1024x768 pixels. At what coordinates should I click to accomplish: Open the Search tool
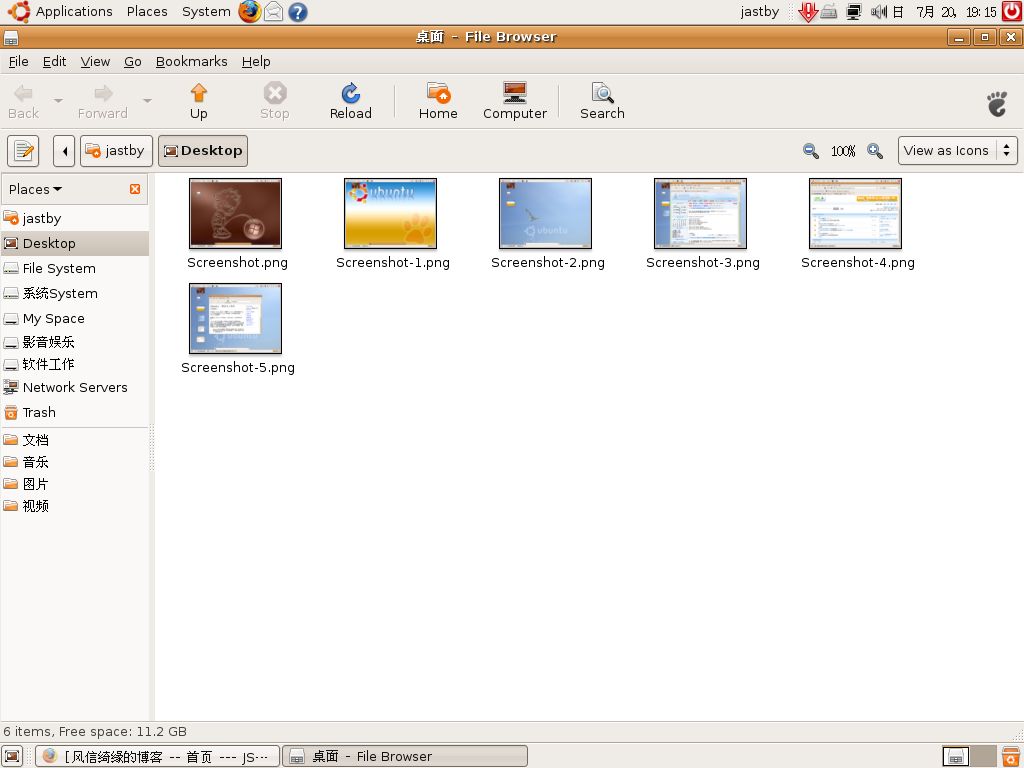602,101
